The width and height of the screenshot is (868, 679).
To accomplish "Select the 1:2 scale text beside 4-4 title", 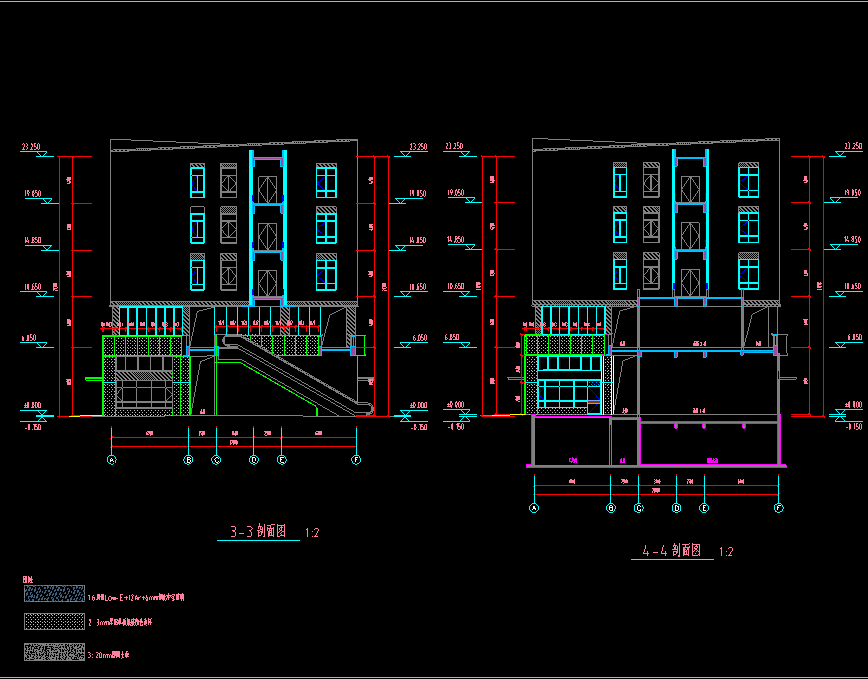I will click(727, 552).
